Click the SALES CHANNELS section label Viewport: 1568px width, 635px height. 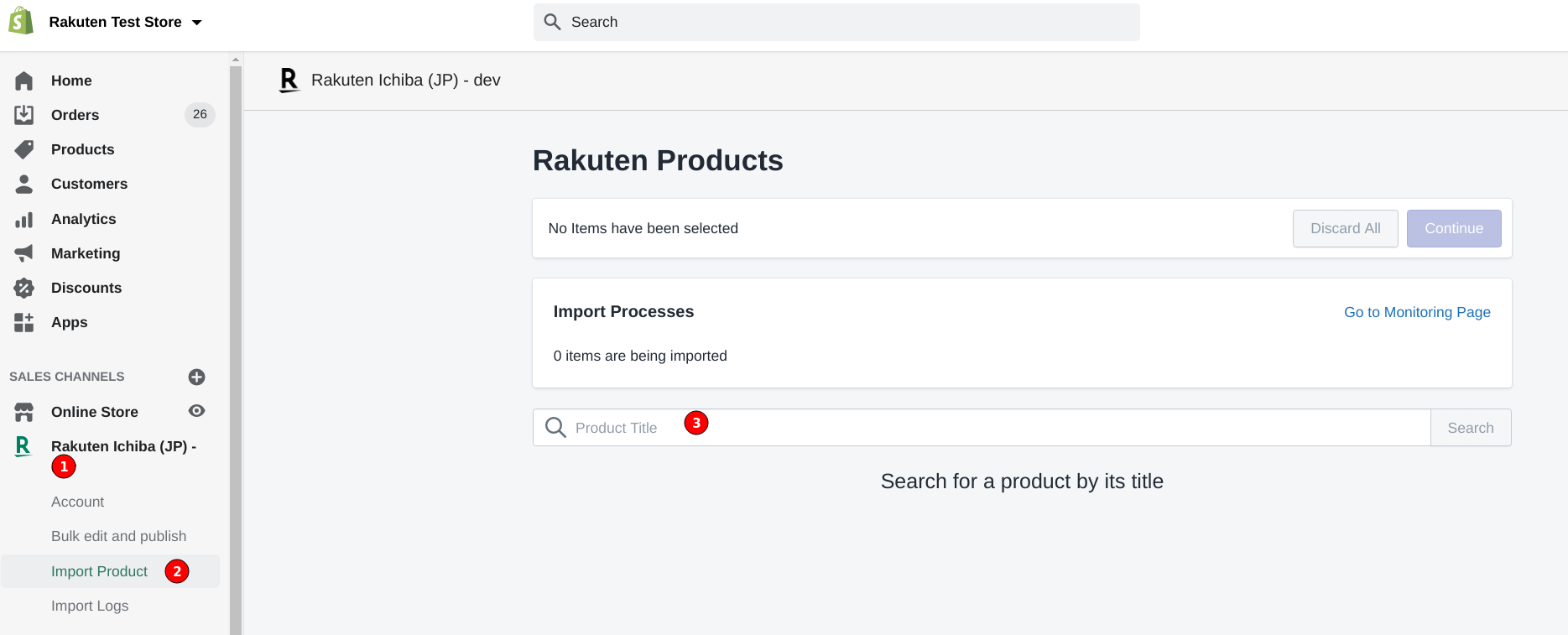click(67, 377)
